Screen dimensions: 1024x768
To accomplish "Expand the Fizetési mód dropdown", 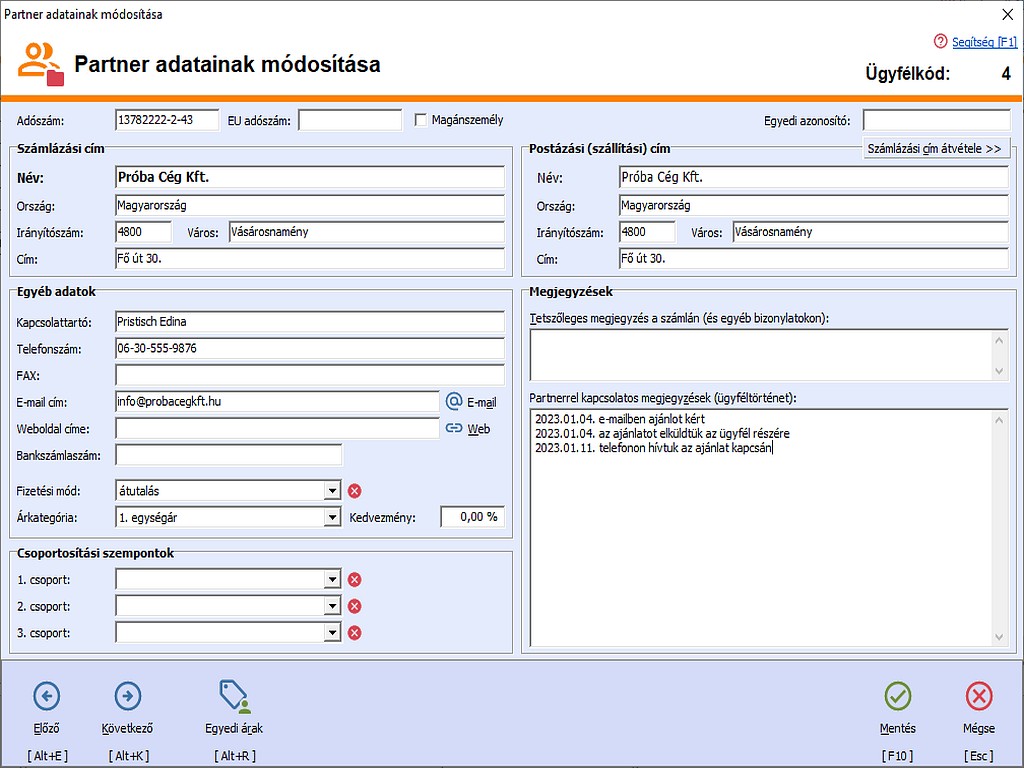I will pos(332,491).
